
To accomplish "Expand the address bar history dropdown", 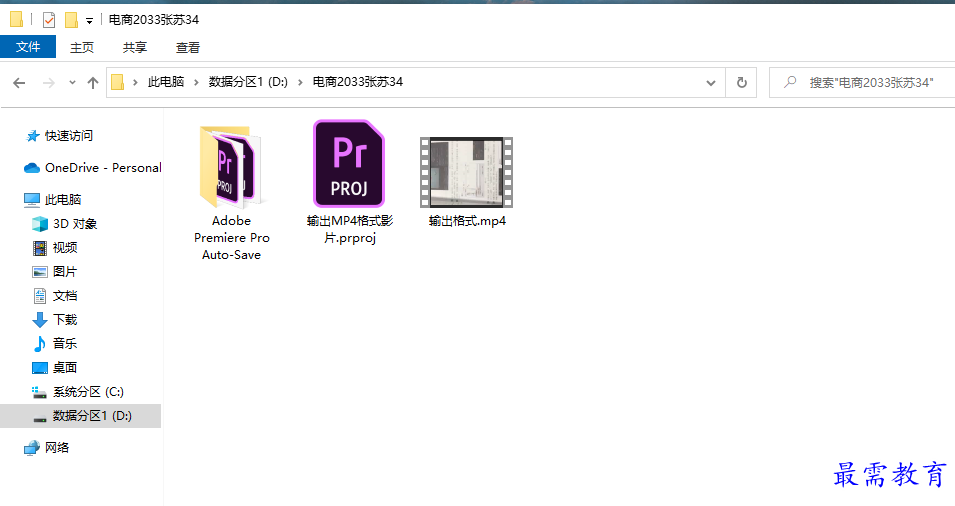I will coord(710,83).
